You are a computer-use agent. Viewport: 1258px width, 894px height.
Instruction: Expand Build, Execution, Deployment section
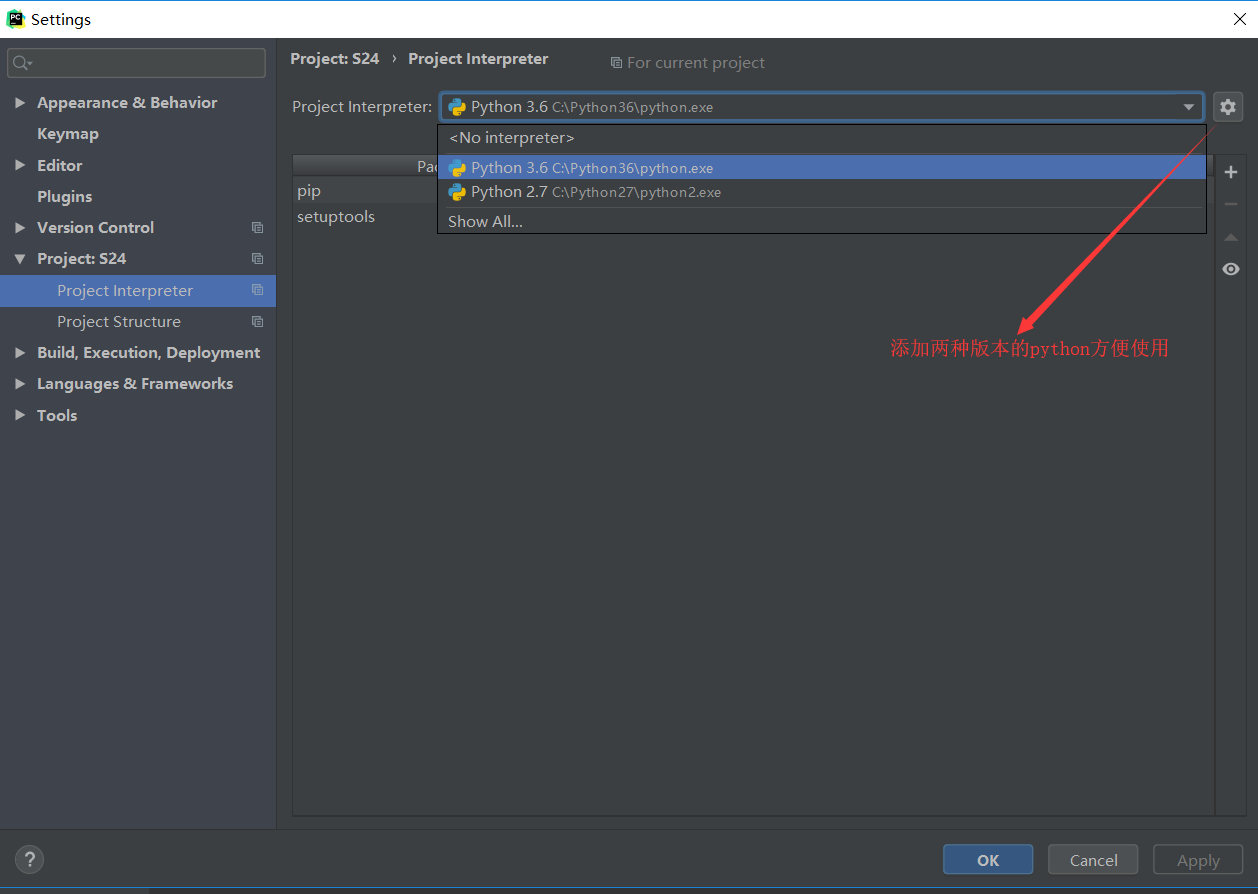(19, 353)
